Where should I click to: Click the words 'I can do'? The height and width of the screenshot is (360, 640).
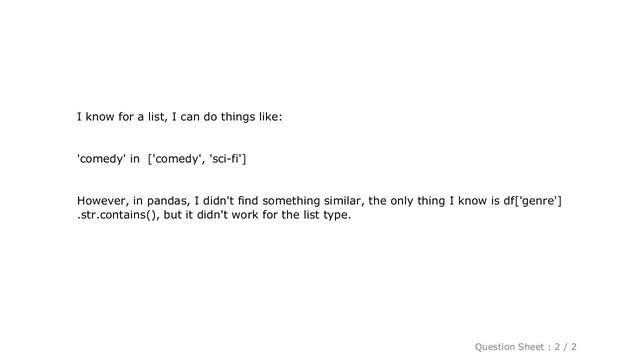(x=194, y=117)
